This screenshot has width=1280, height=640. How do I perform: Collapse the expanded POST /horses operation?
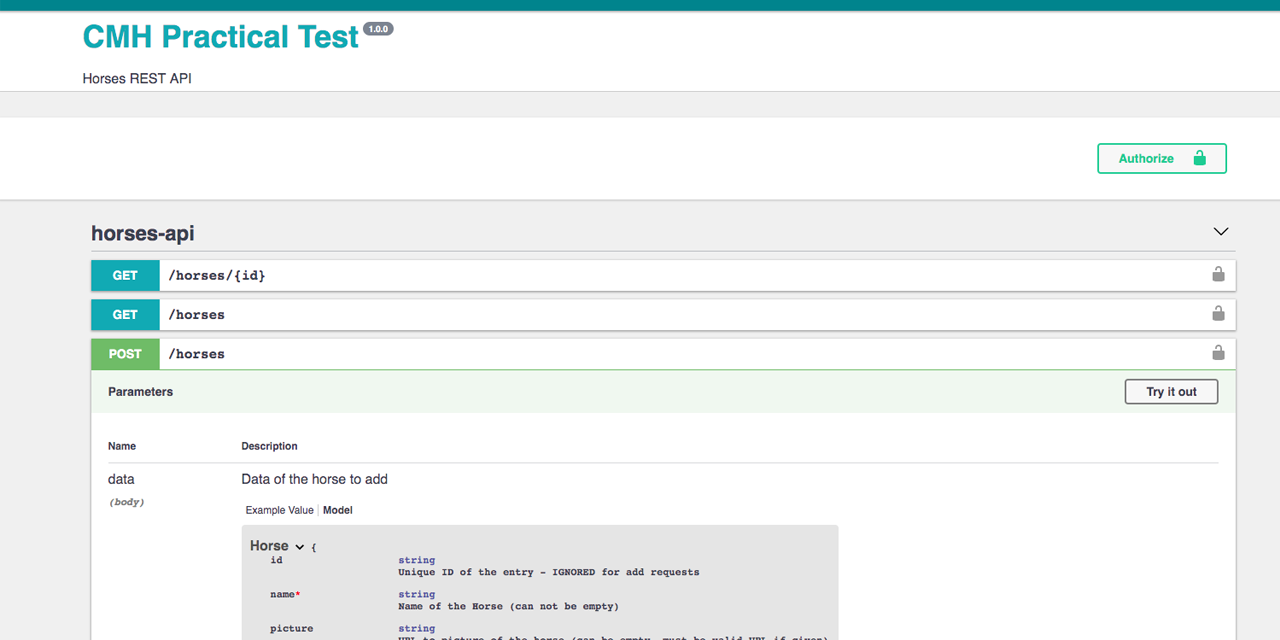pyautogui.click(x=600, y=353)
